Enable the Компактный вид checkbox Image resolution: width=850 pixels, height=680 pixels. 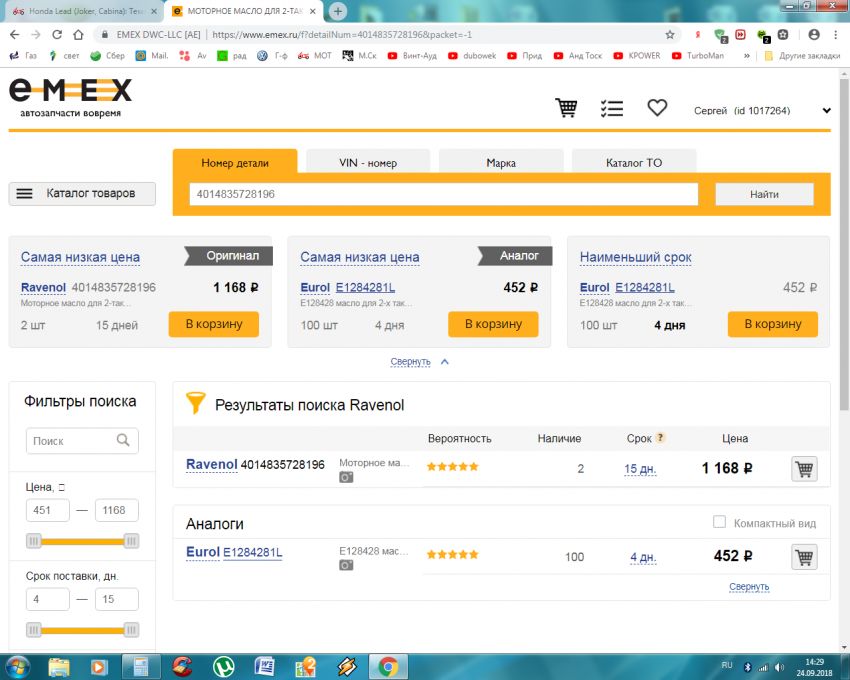pyautogui.click(x=719, y=522)
